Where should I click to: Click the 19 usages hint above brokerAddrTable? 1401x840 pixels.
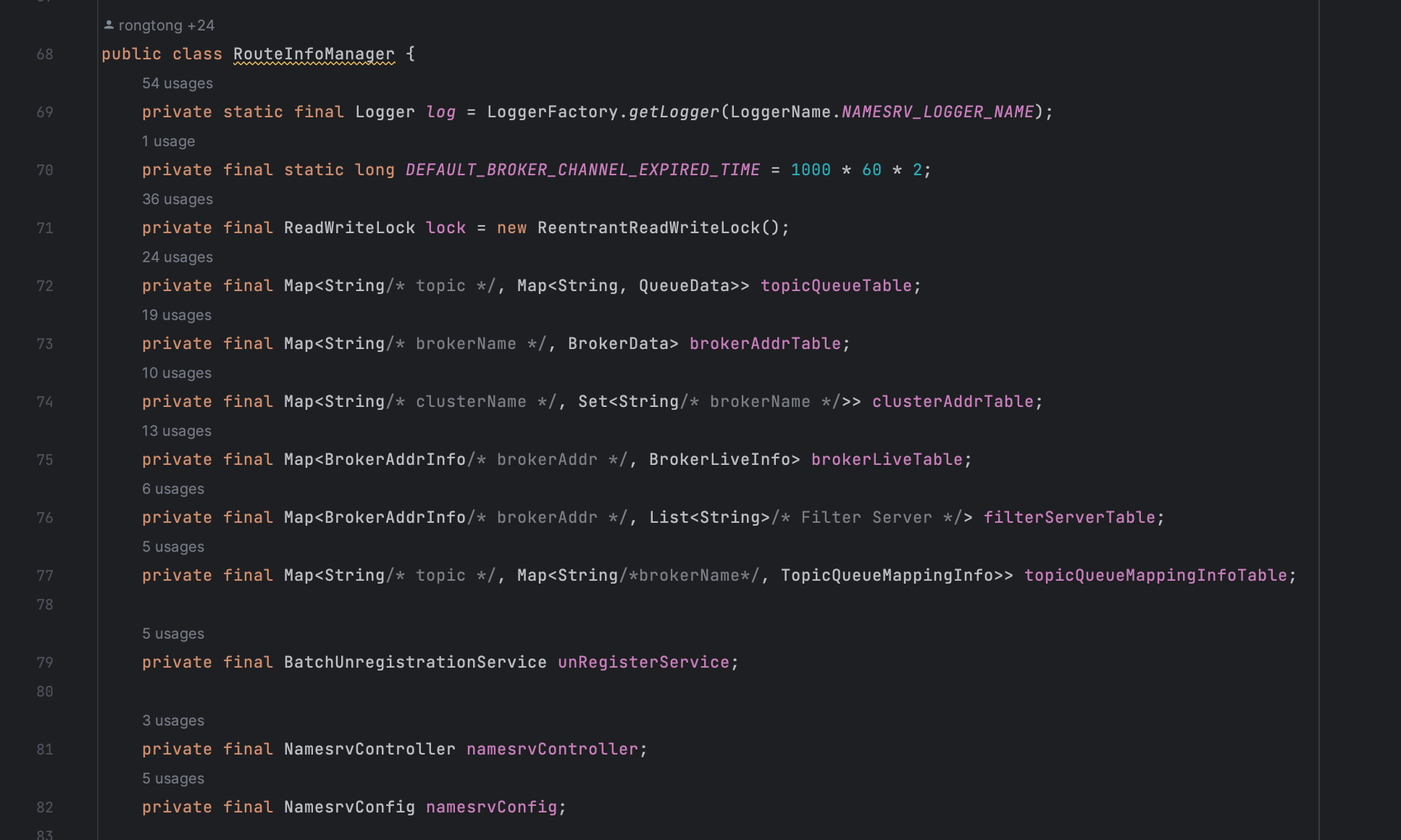[x=177, y=315]
